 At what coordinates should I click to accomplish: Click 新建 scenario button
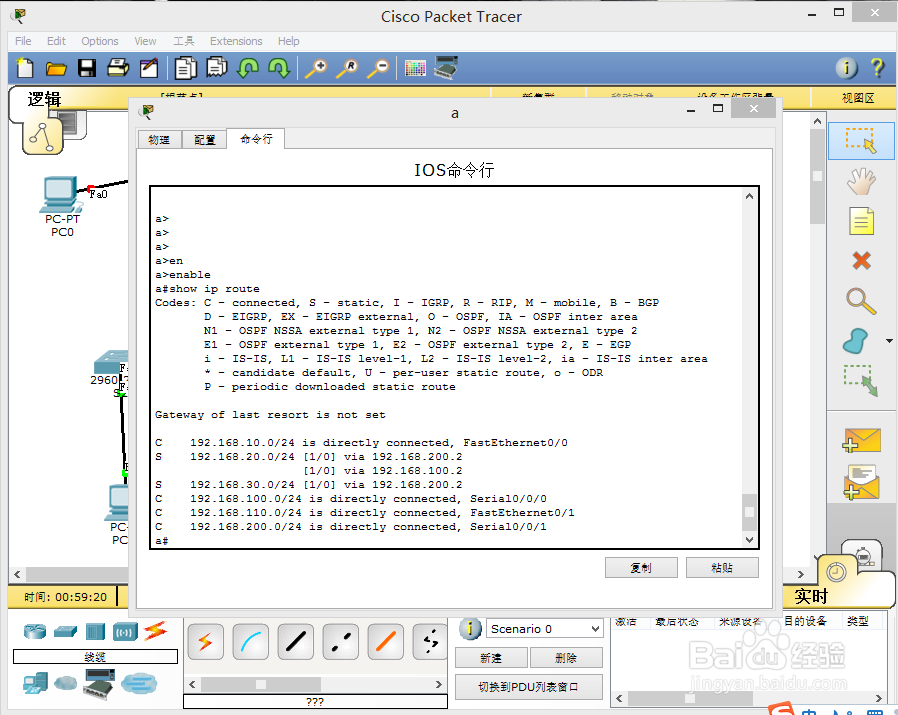pos(491,658)
